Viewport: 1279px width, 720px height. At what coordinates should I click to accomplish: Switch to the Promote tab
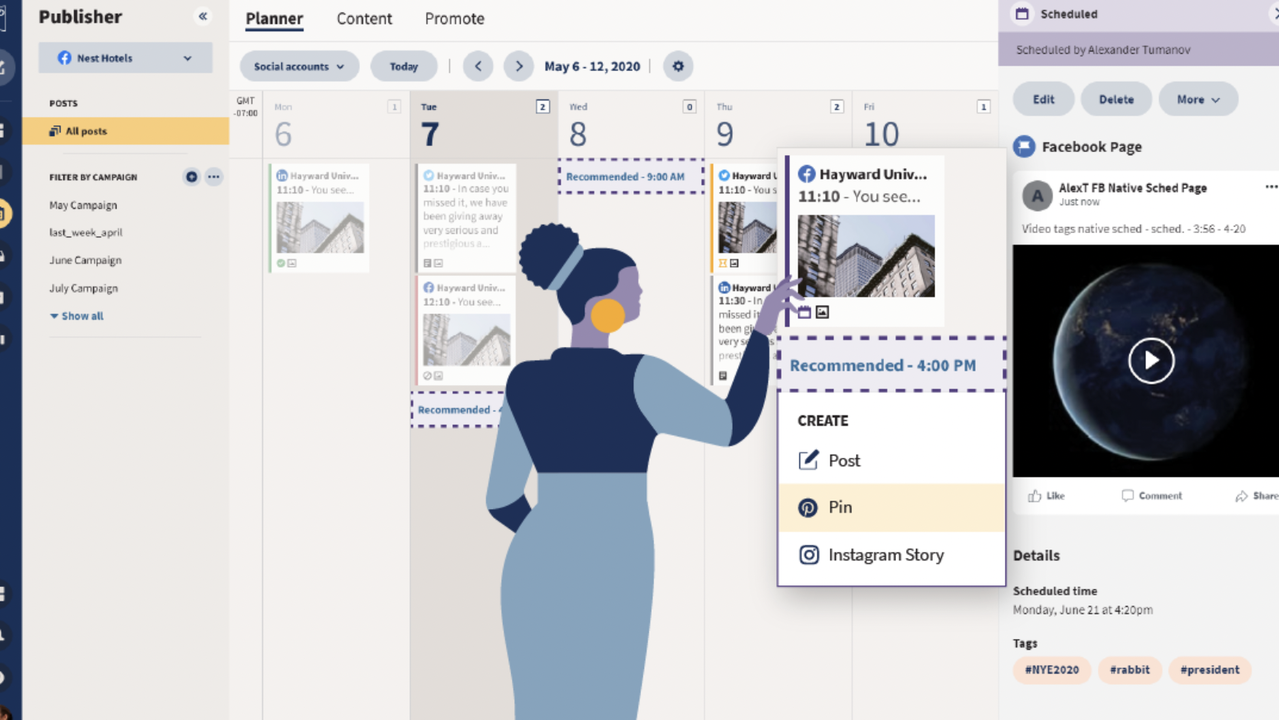pos(454,19)
